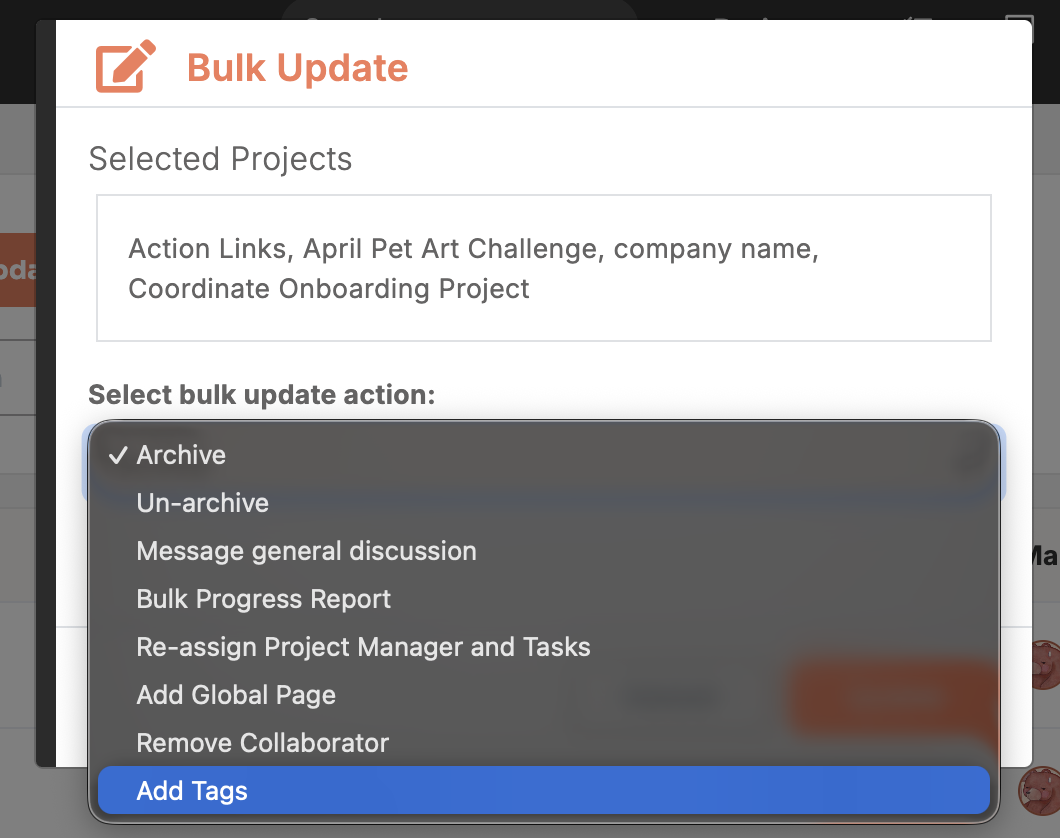Click the lower bear avatar at right edge
Image resolution: width=1060 pixels, height=838 pixels.
tap(1041, 791)
